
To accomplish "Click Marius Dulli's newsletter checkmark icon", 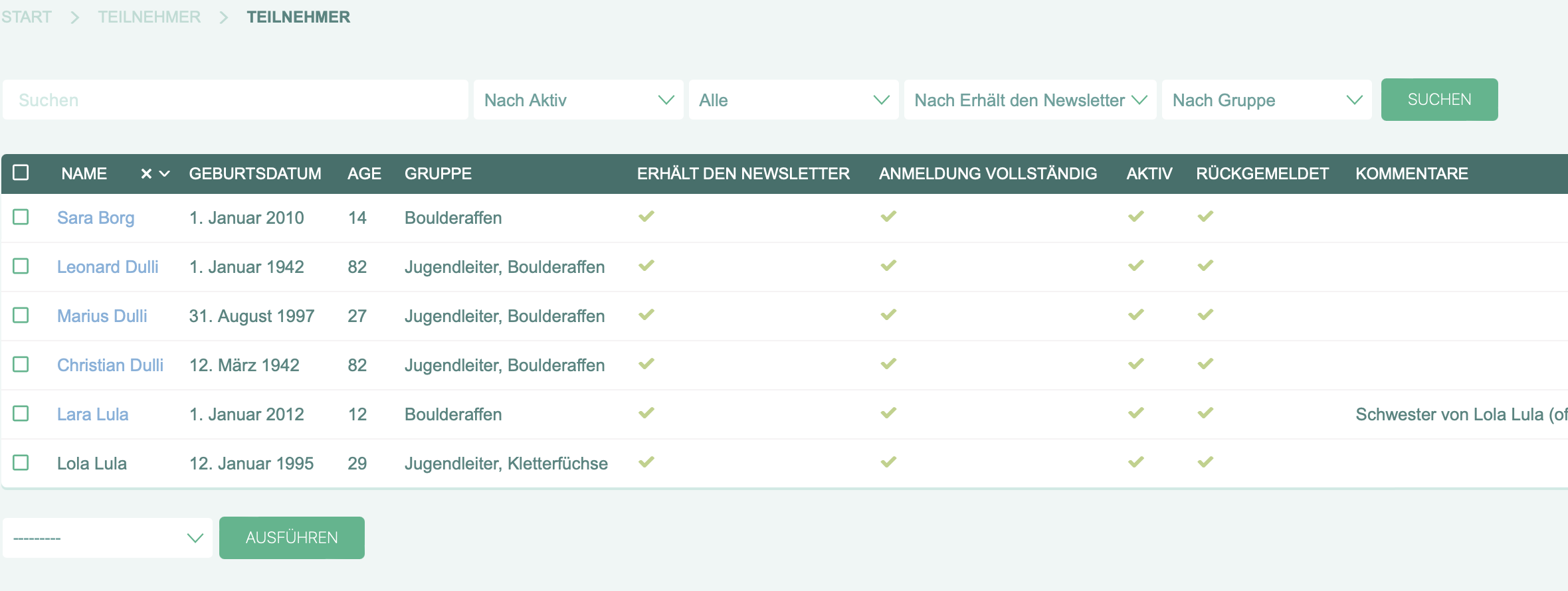I will tap(646, 315).
